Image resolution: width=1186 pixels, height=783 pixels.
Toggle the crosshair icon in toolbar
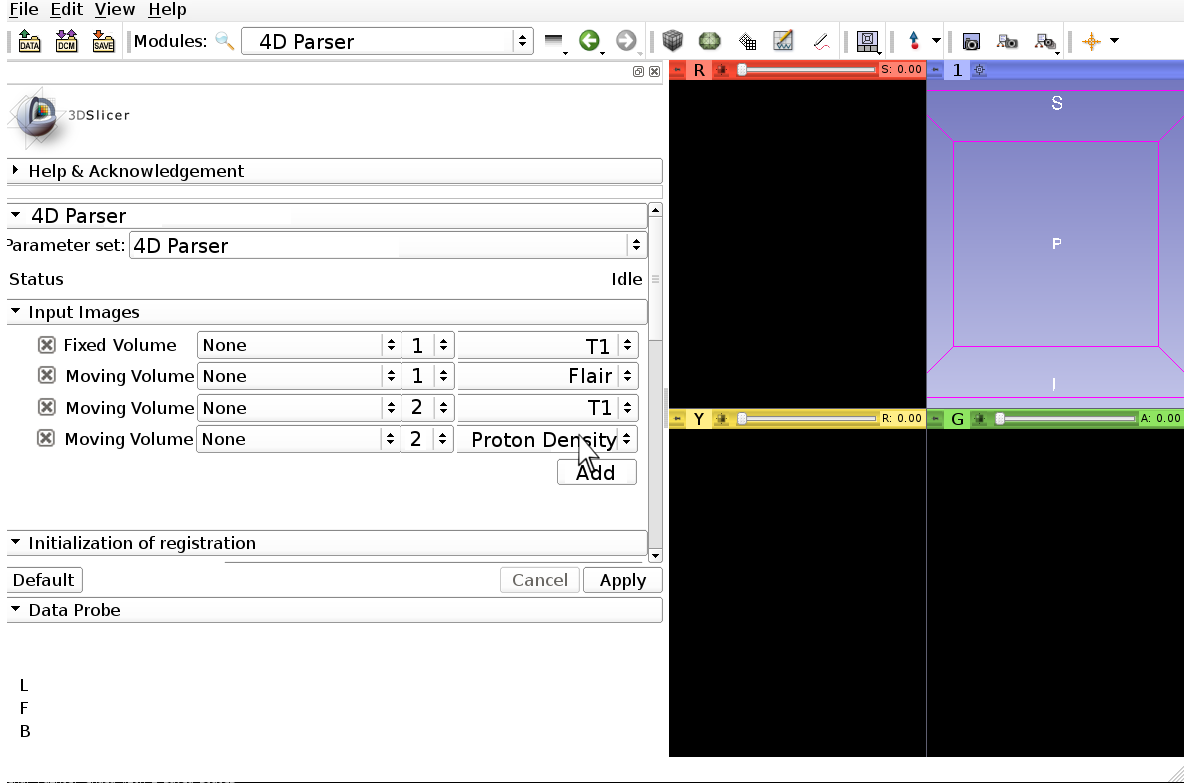(1091, 41)
